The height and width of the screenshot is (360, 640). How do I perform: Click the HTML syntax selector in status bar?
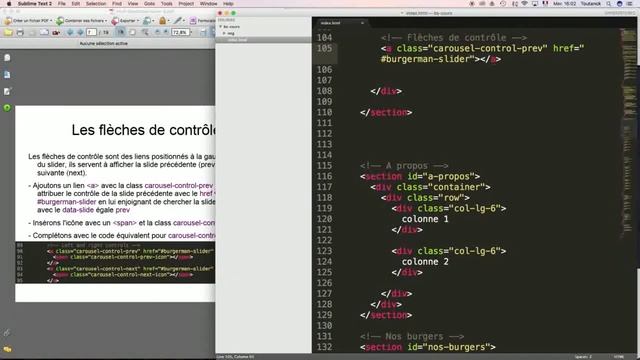[619, 357]
